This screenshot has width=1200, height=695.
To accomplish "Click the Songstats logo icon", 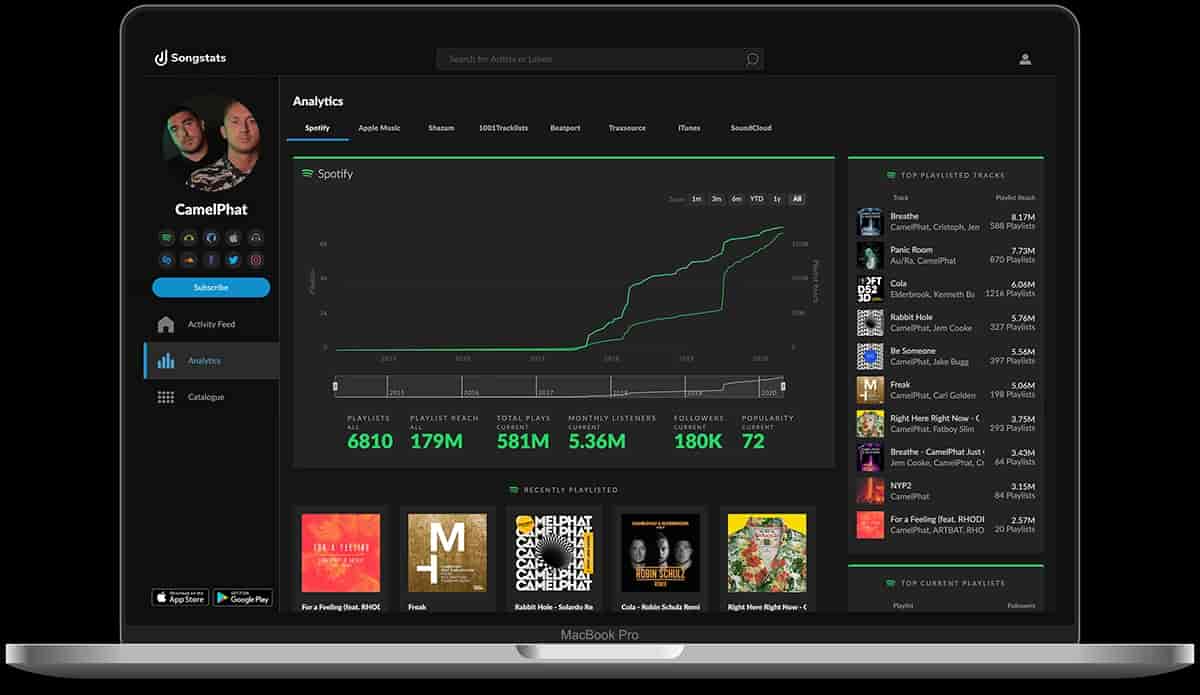I will pos(160,58).
